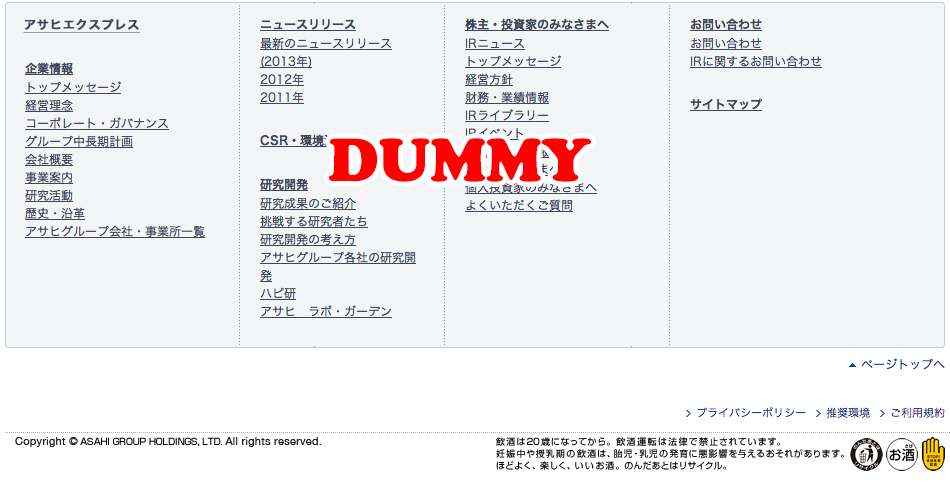Click the アサヒエクスプレス heading link
The width and height of the screenshot is (950, 483).
coord(82,25)
